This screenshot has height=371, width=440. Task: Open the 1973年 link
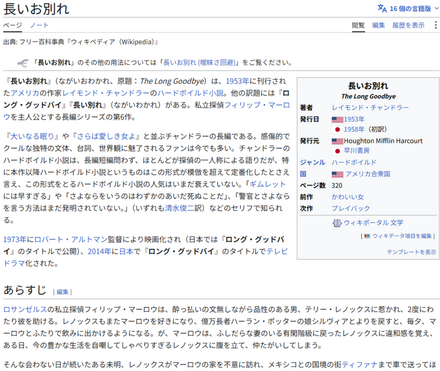click(x=15, y=239)
